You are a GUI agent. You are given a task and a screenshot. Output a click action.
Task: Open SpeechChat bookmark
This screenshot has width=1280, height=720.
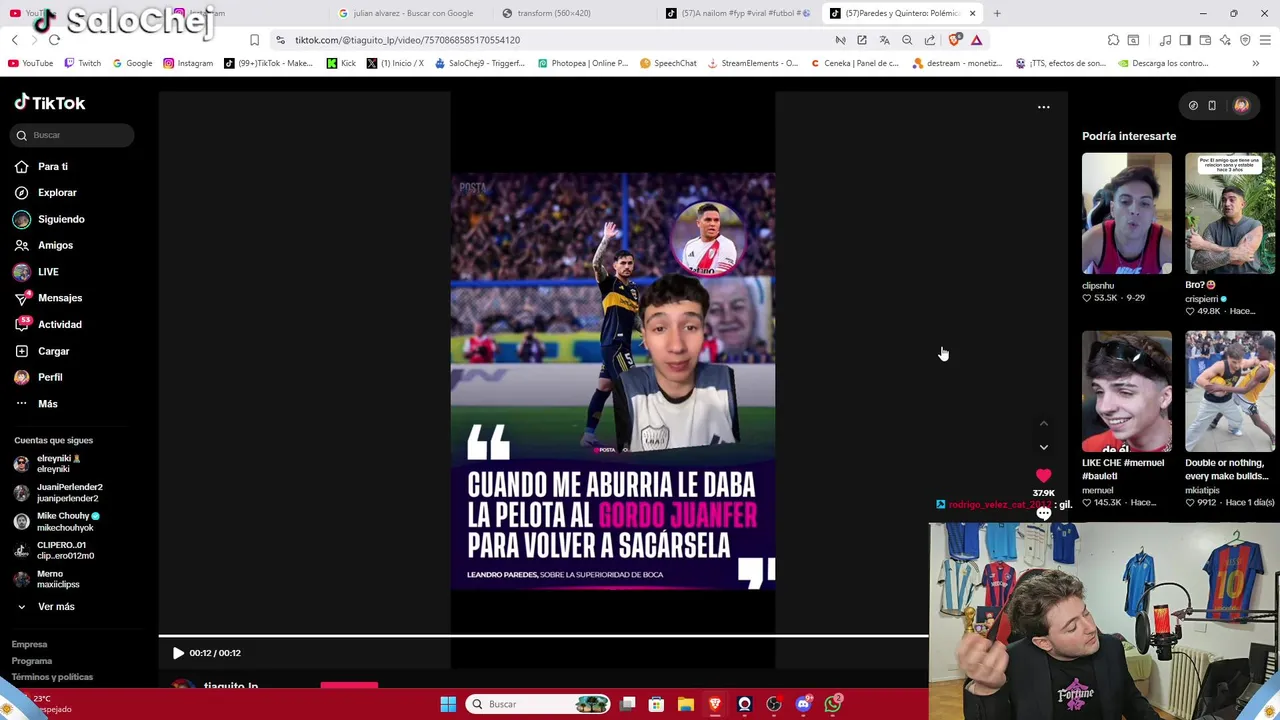click(x=668, y=63)
